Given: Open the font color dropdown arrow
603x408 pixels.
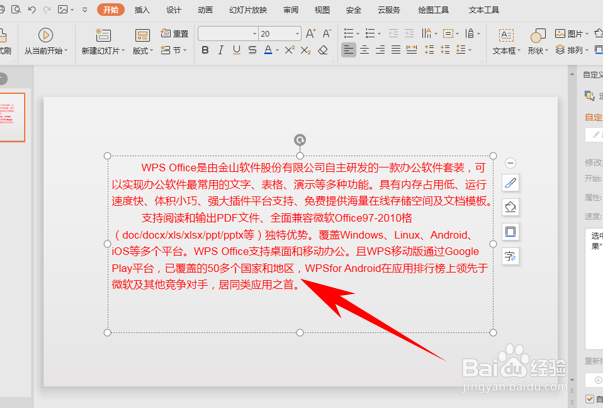Looking at the screenshot, I should tap(277, 50).
